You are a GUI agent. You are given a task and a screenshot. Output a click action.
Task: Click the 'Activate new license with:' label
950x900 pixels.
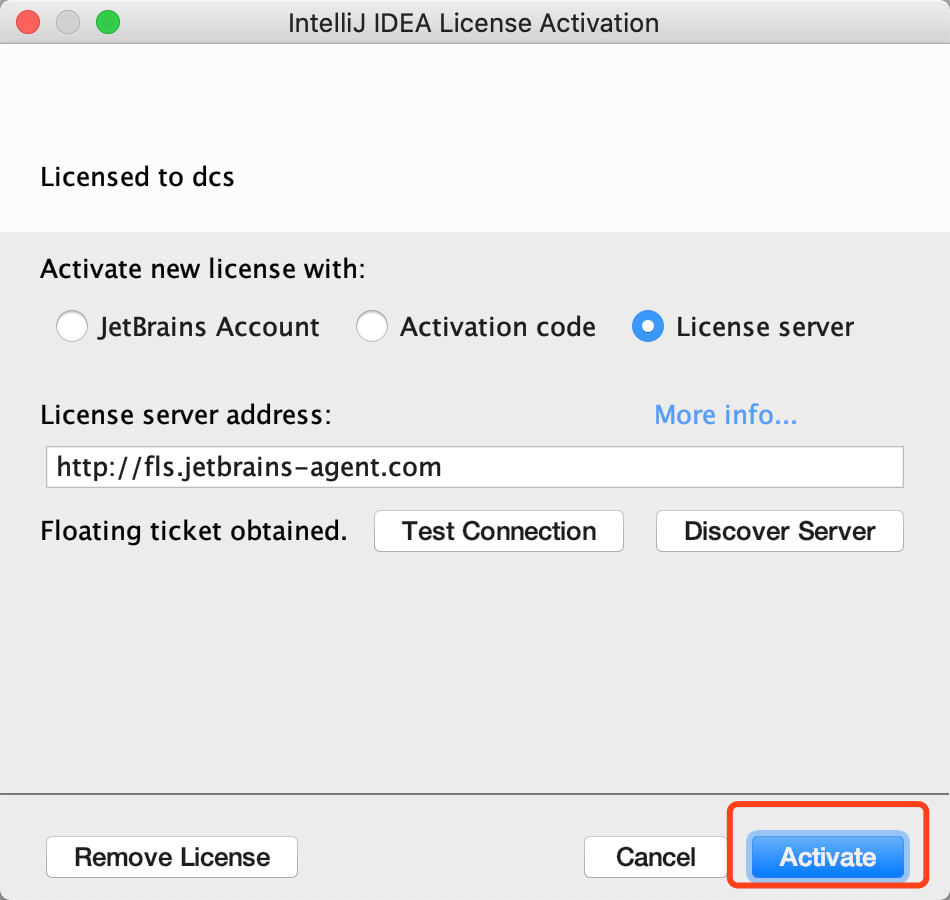click(203, 268)
